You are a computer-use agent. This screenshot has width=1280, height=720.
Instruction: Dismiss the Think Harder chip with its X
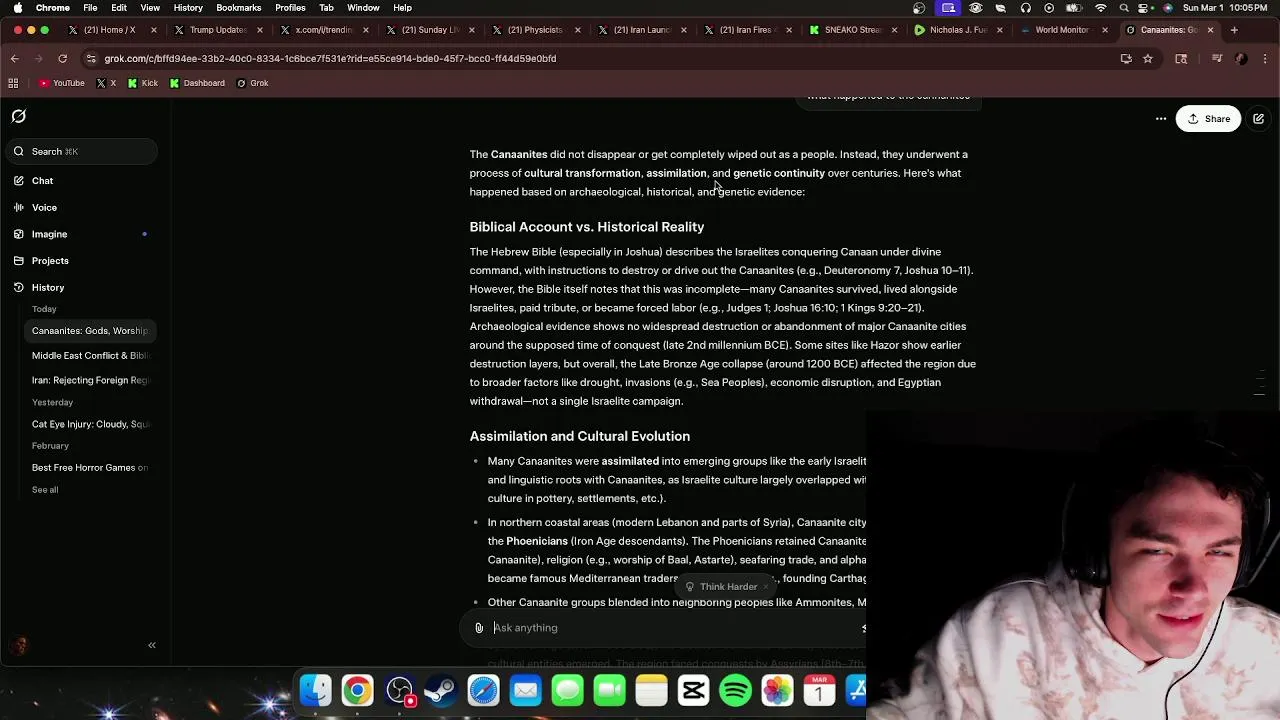(766, 587)
